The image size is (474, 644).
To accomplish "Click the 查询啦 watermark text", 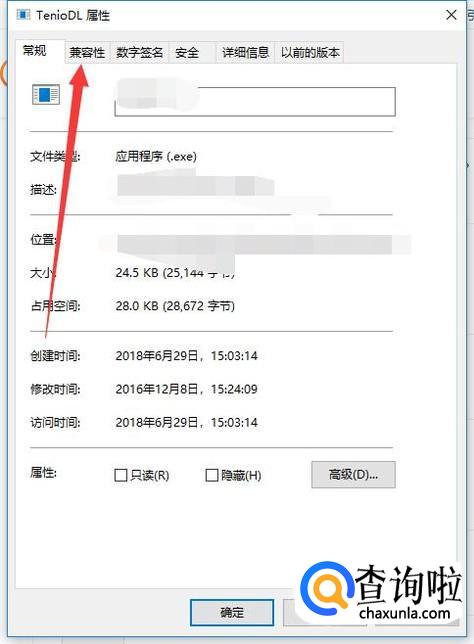I will click(x=408, y=584).
